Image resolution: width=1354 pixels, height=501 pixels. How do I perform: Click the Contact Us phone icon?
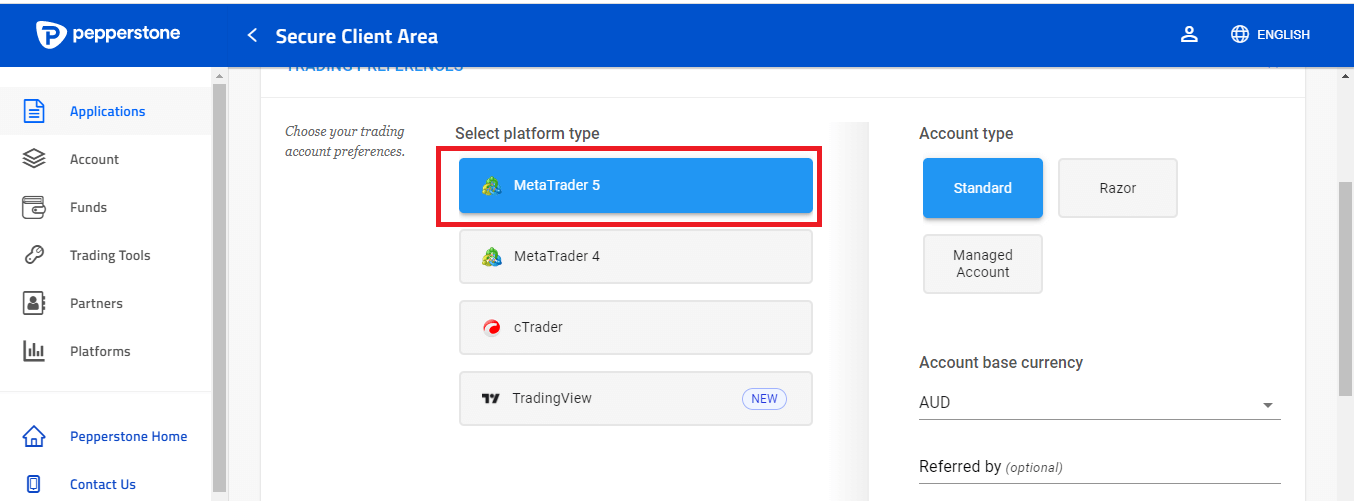[x=34, y=484]
